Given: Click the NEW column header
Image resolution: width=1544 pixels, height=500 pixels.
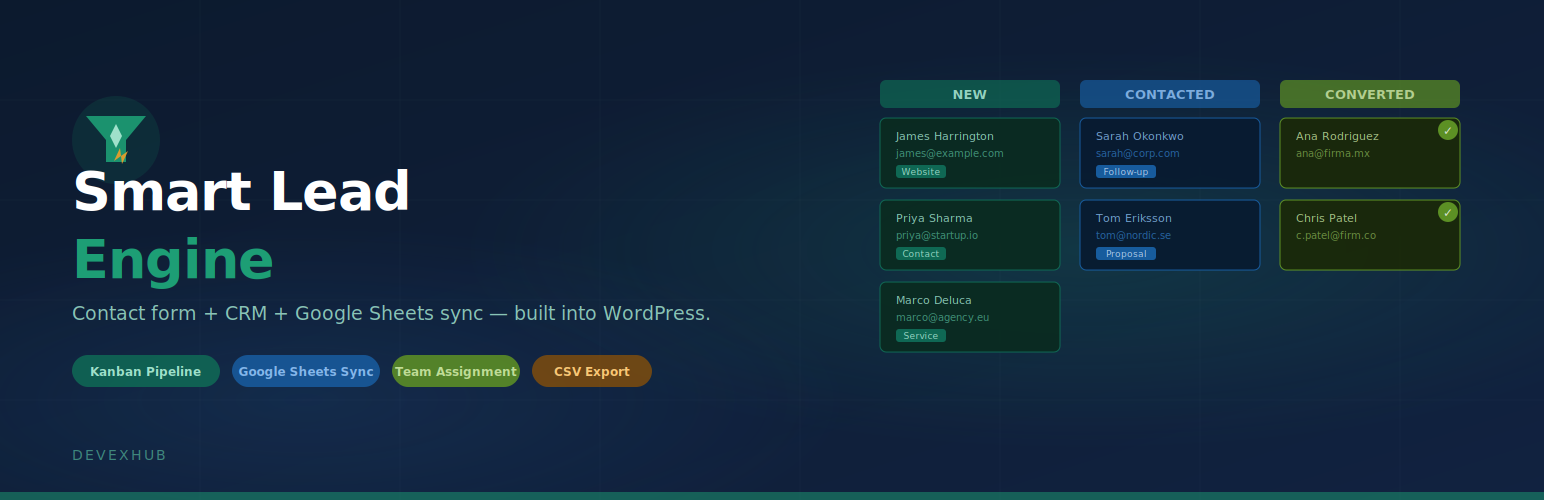Looking at the screenshot, I should point(970,94).
